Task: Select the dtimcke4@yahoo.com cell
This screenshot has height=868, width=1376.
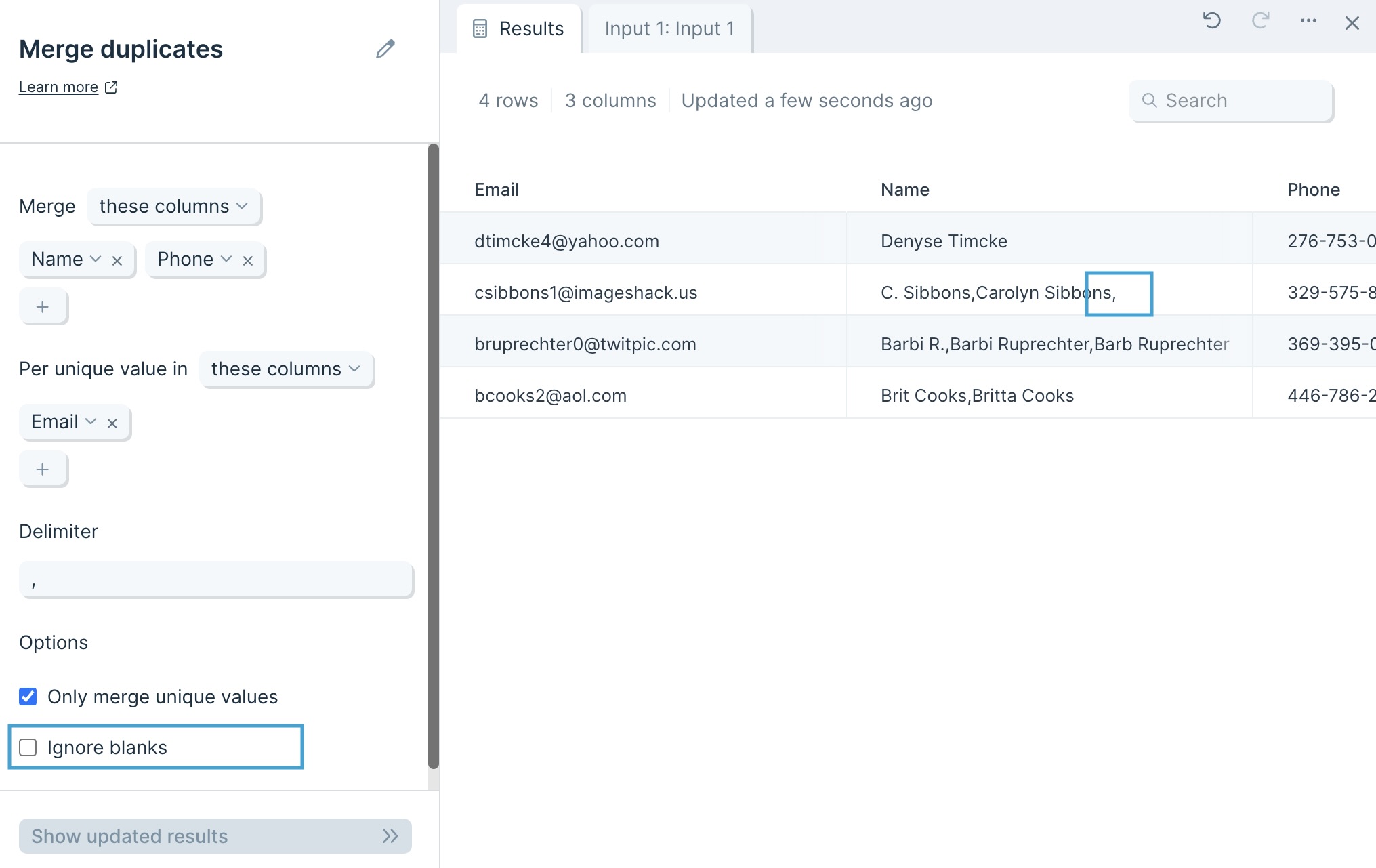Action: click(643, 239)
